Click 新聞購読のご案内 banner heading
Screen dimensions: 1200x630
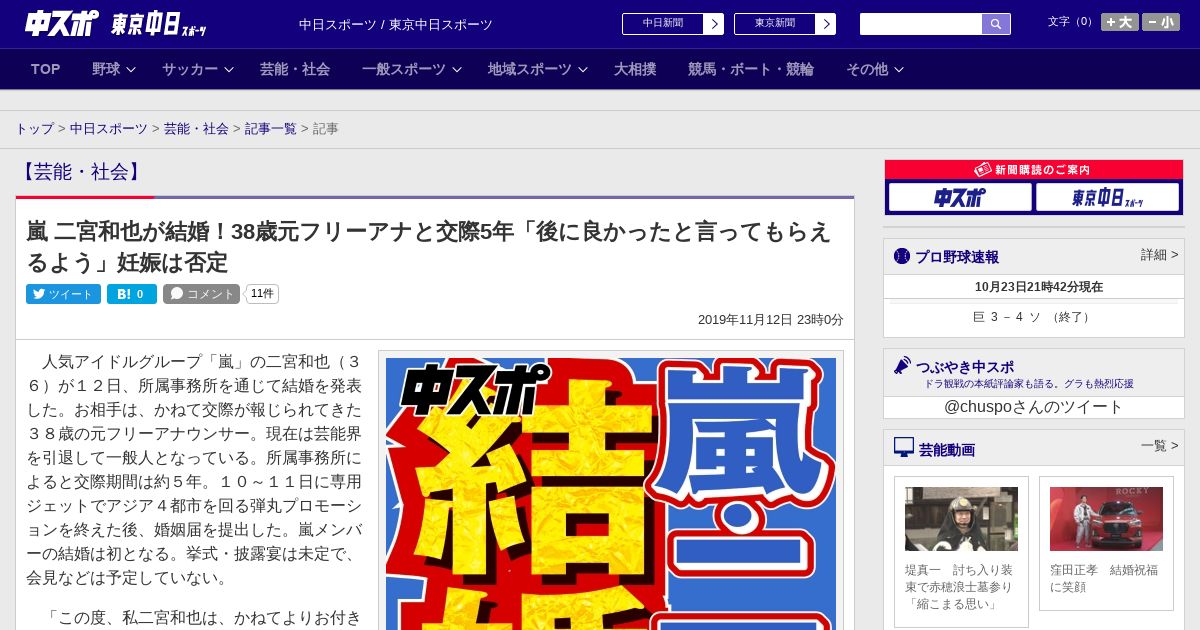point(1033,170)
